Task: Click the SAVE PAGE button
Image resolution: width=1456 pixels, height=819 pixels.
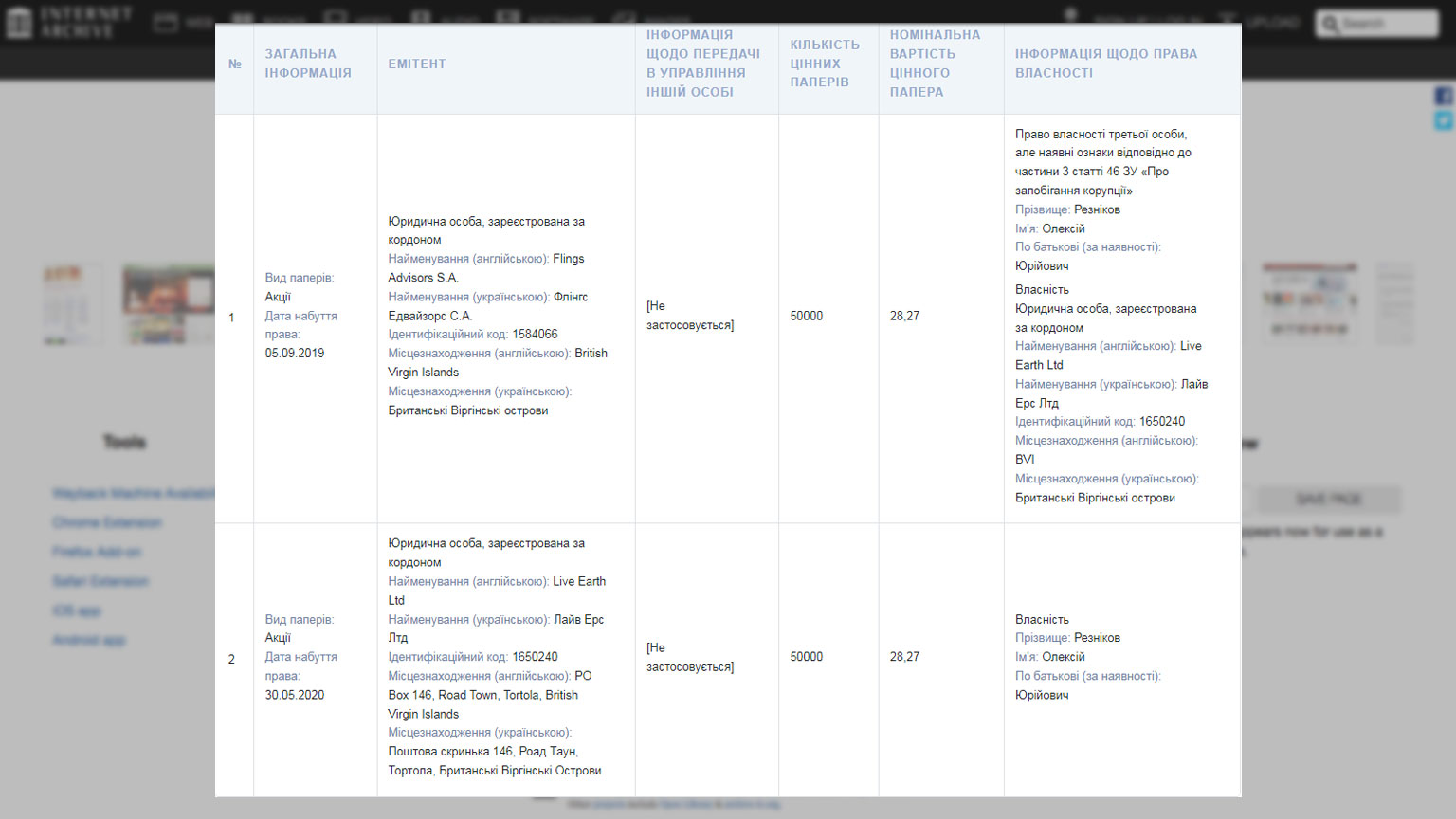Action: click(x=1328, y=499)
